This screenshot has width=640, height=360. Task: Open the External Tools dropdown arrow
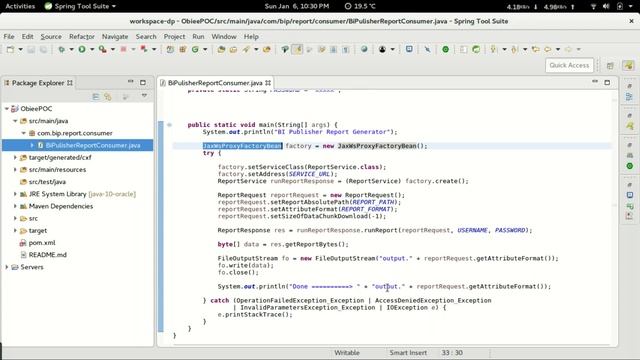click(x=113, y=49)
